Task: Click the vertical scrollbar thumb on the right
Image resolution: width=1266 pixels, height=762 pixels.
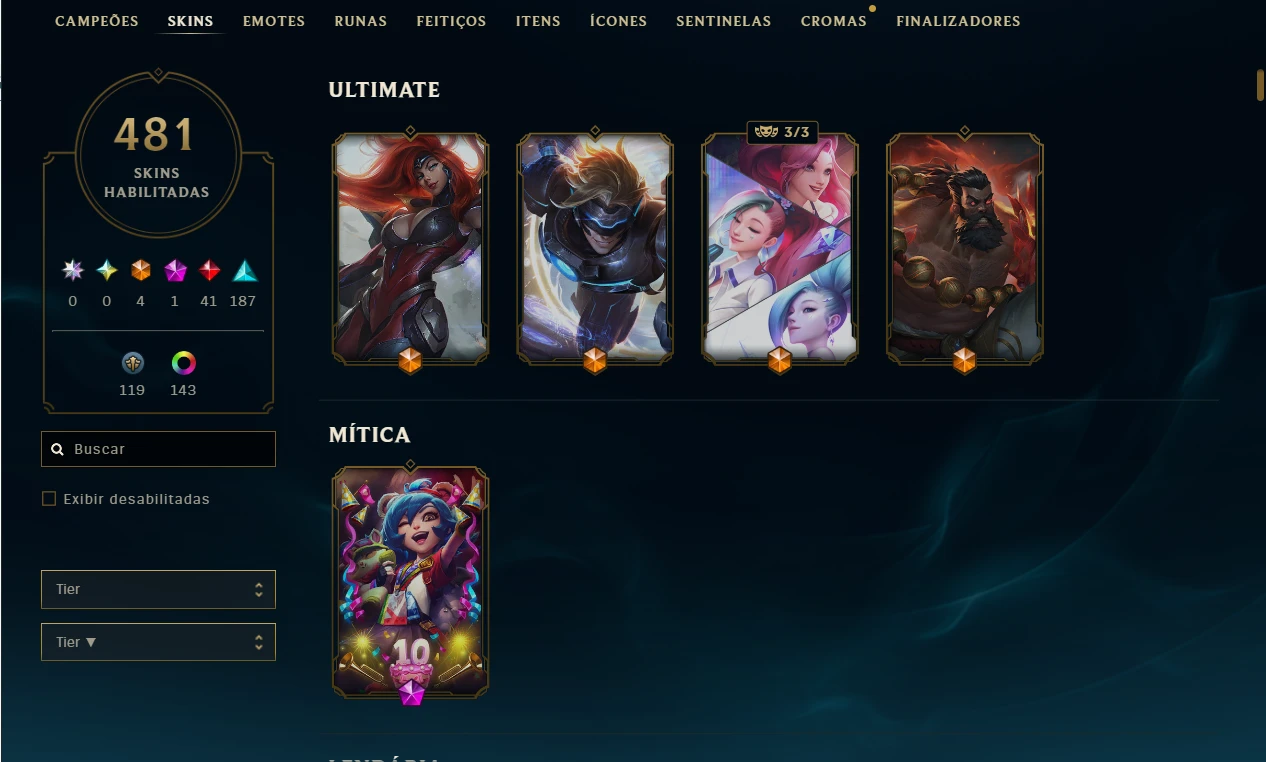Action: [x=1261, y=85]
